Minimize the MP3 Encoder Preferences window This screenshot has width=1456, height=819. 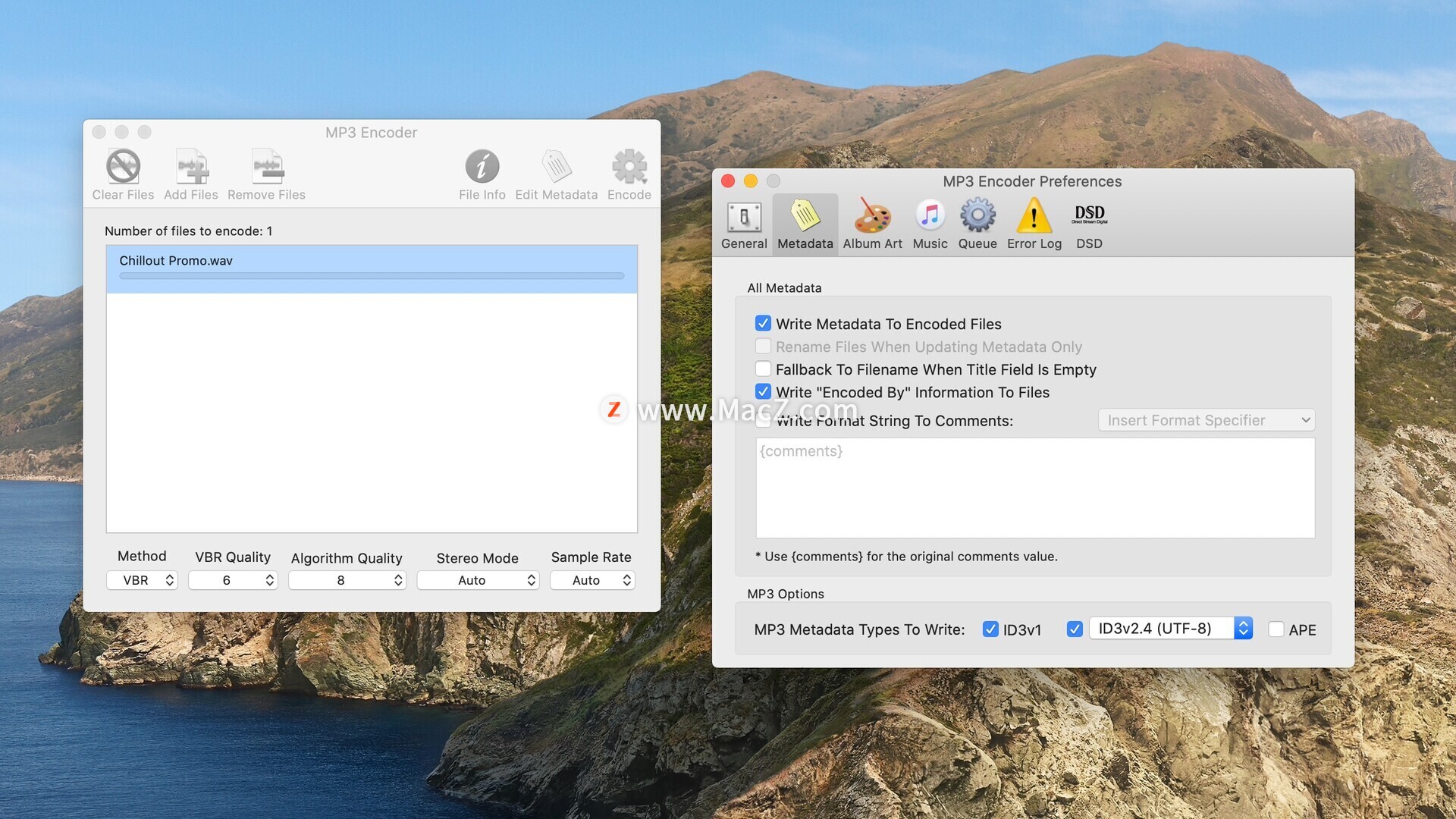pyautogui.click(x=751, y=181)
